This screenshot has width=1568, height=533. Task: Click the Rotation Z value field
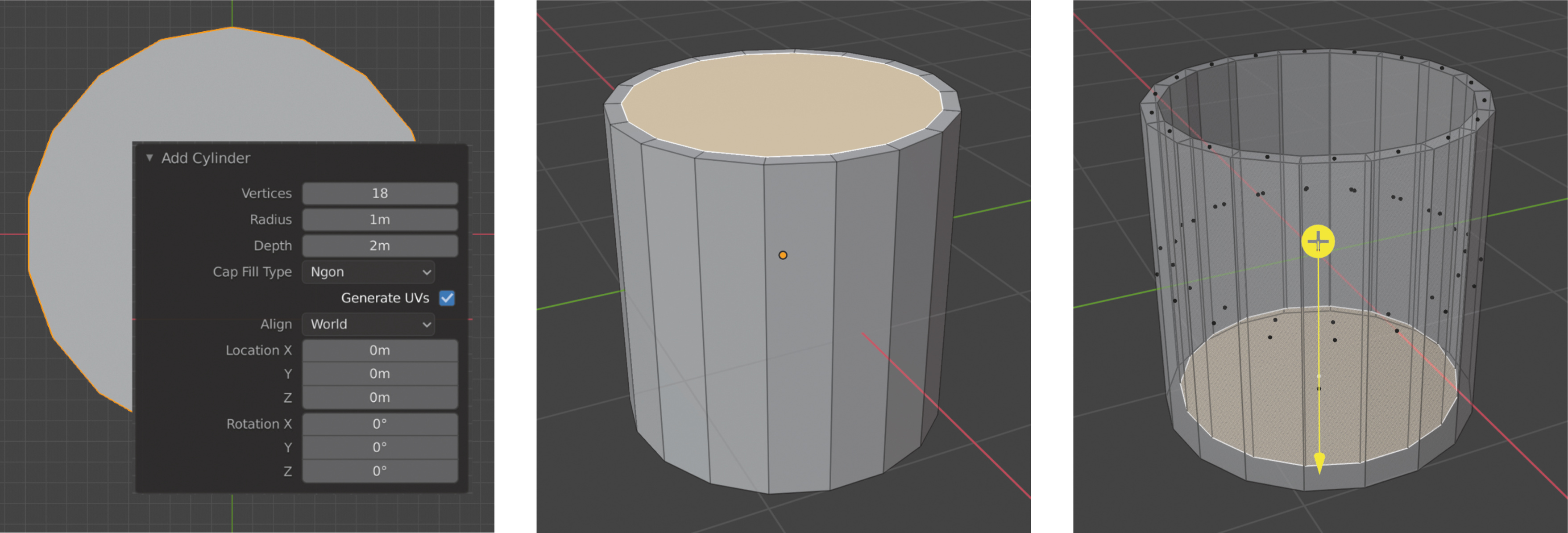coord(379,471)
